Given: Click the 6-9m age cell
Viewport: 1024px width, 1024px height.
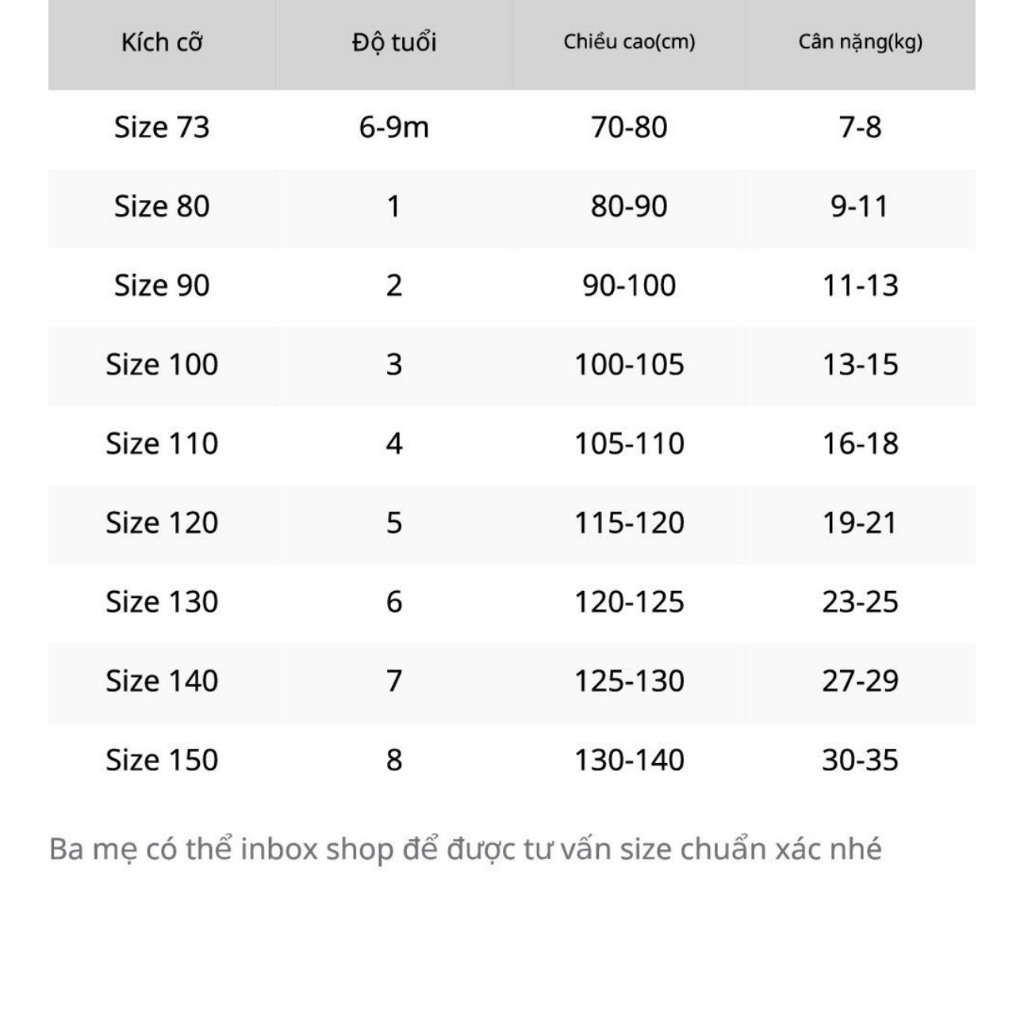Looking at the screenshot, I should point(394,127).
